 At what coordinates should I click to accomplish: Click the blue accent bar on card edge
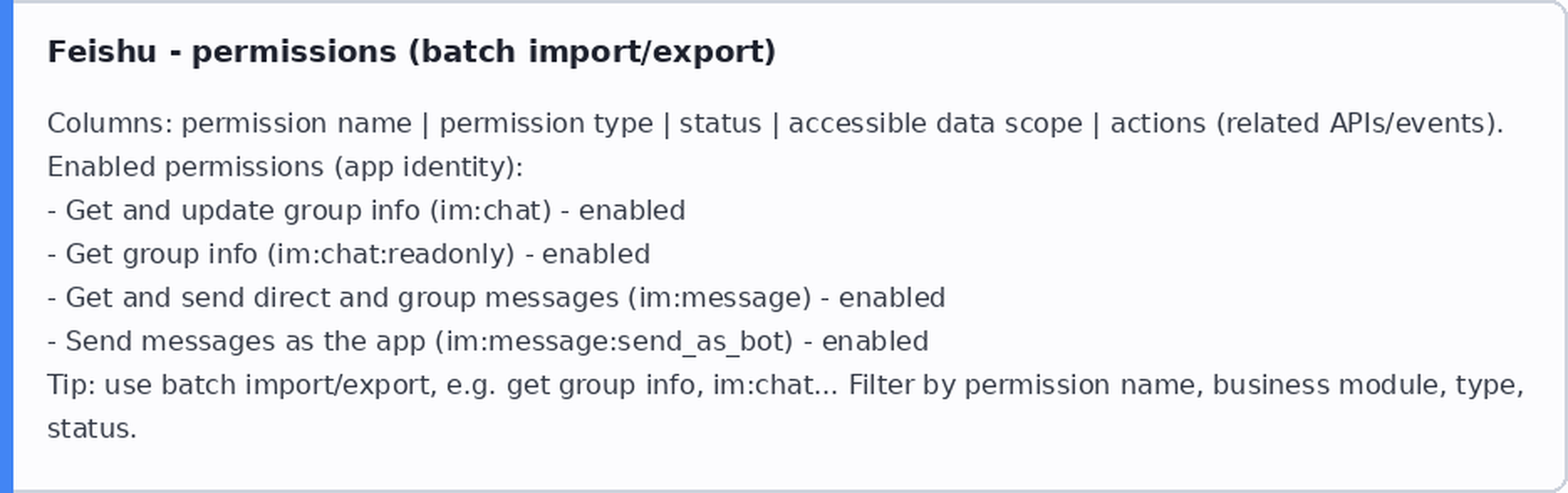coord(7,246)
